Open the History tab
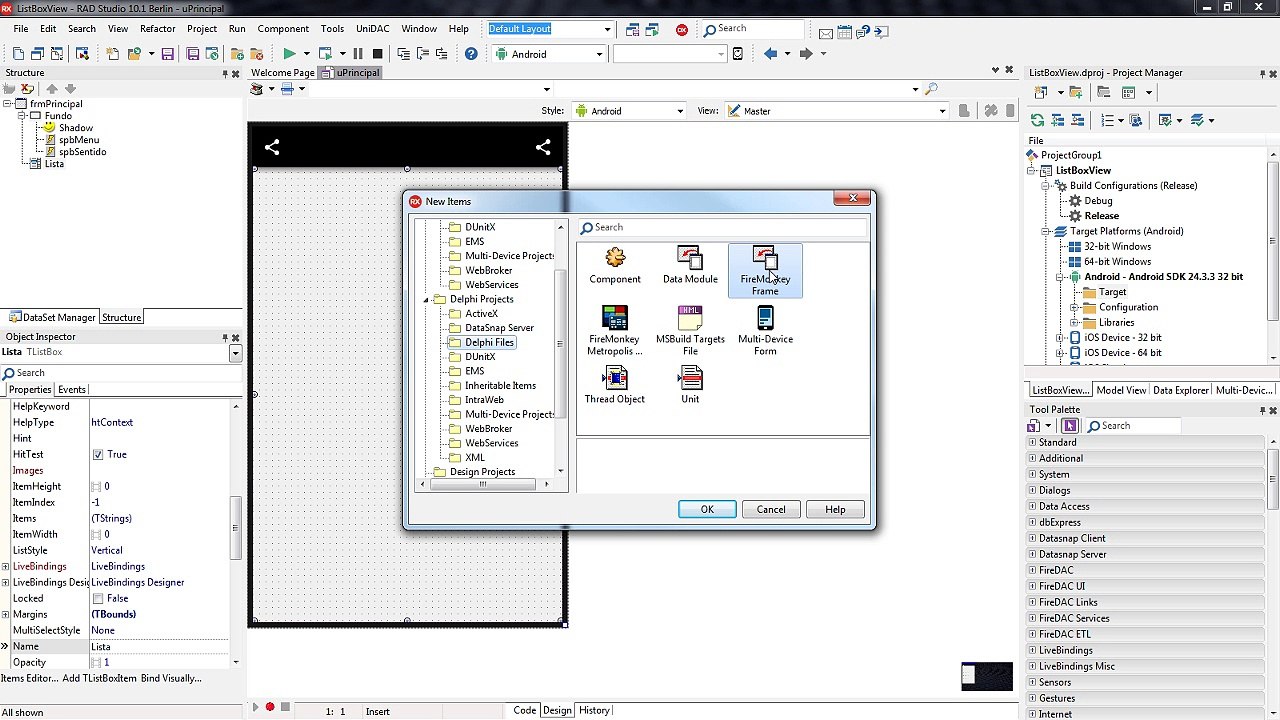 point(594,710)
